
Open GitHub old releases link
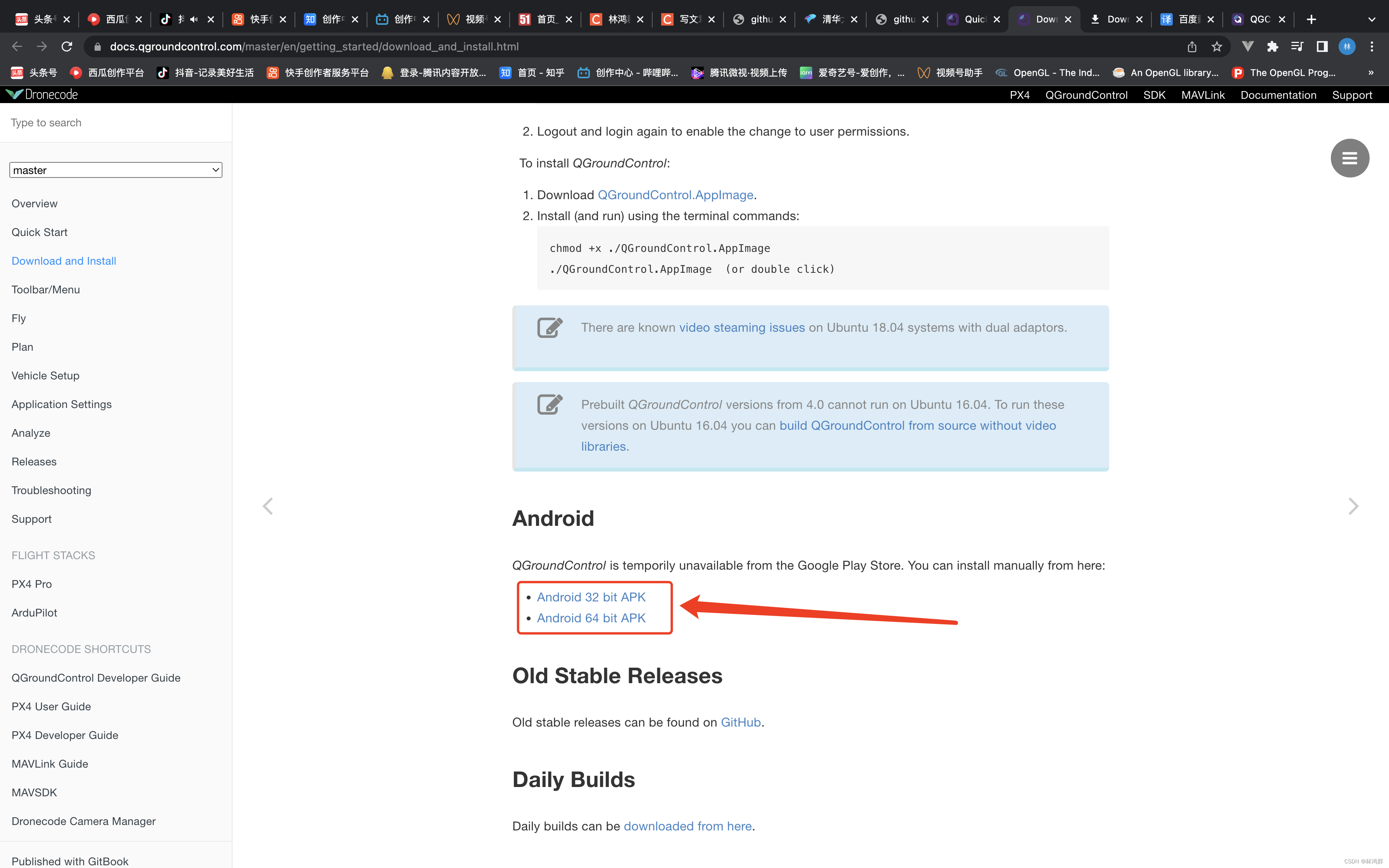[x=740, y=723]
